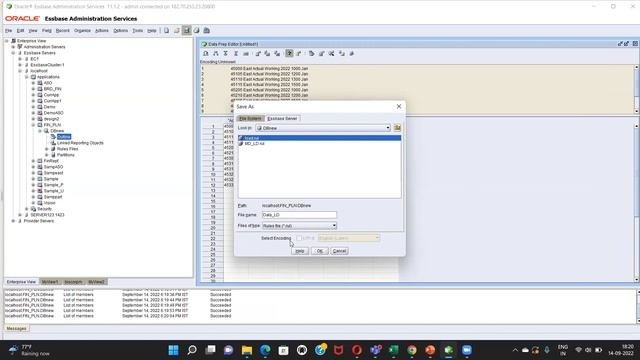Select the DemoASO application

(53, 113)
